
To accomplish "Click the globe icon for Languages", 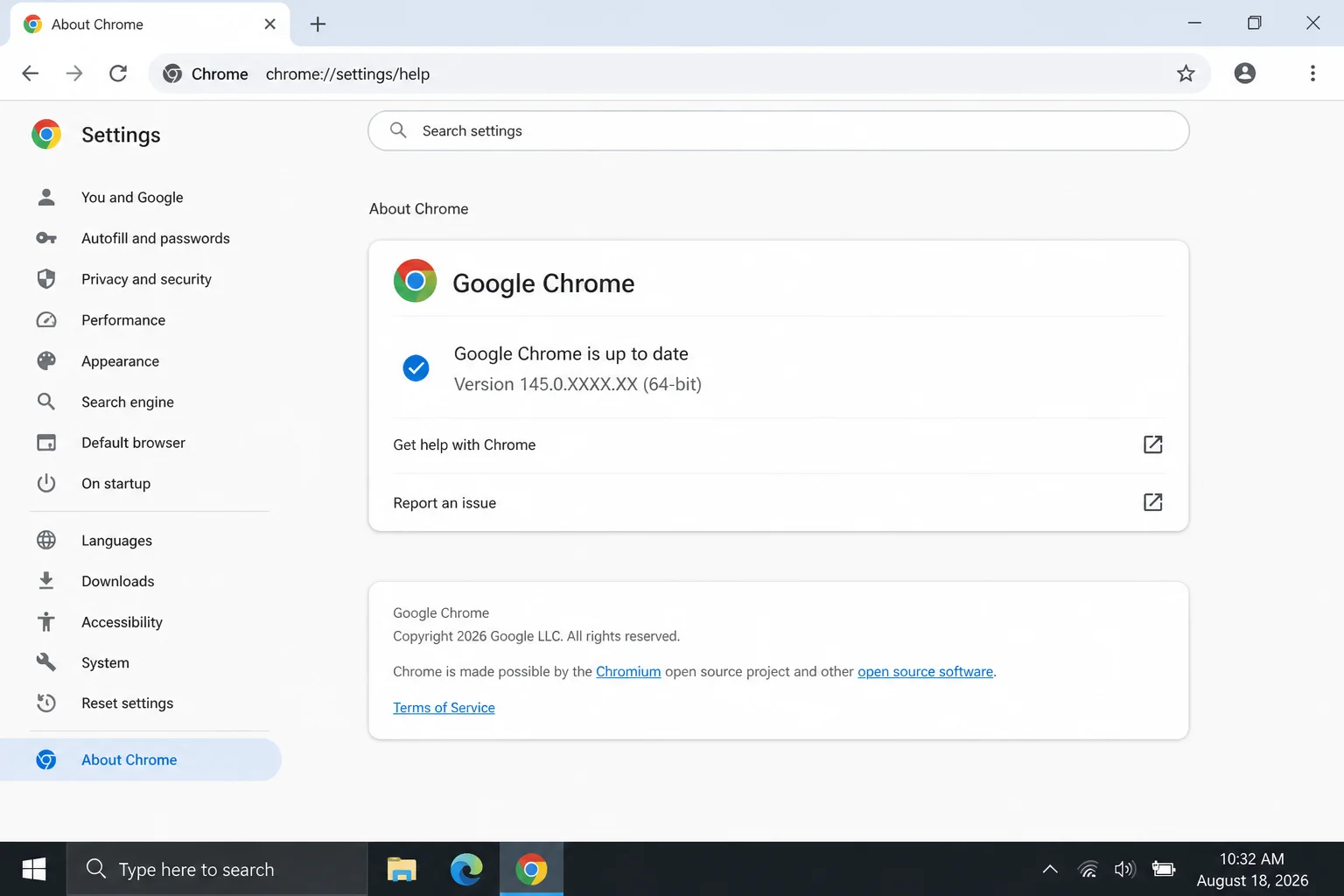I will pyautogui.click(x=46, y=540).
